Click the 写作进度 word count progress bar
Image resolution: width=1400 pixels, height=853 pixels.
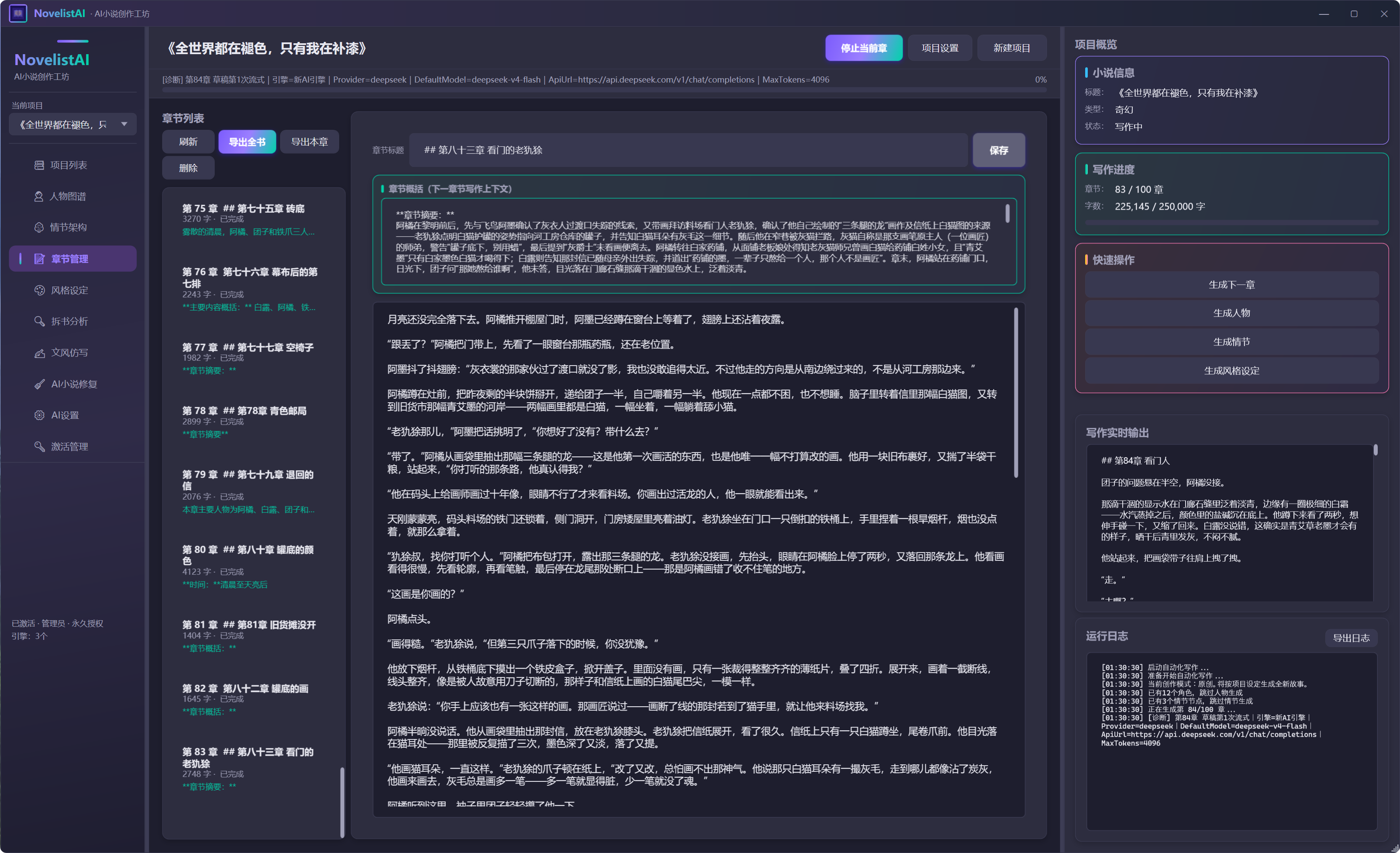[1232, 222]
